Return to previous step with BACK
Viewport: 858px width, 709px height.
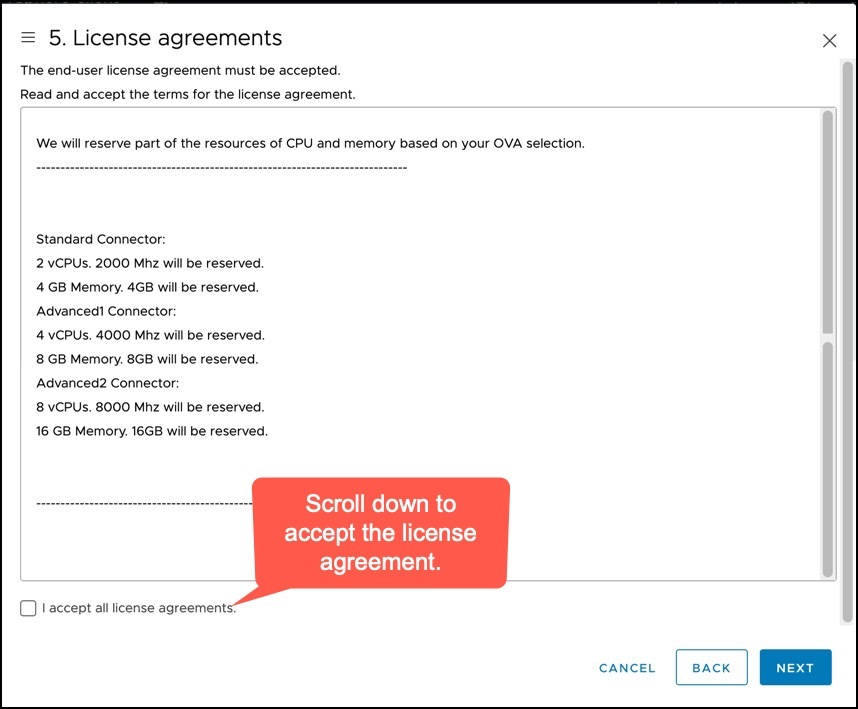(x=711, y=667)
